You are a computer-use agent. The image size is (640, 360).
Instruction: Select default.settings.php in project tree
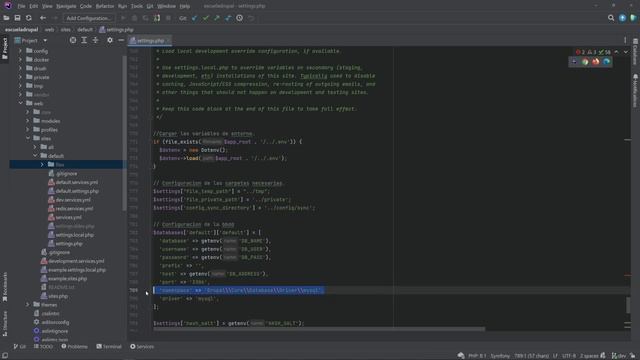click(77, 191)
